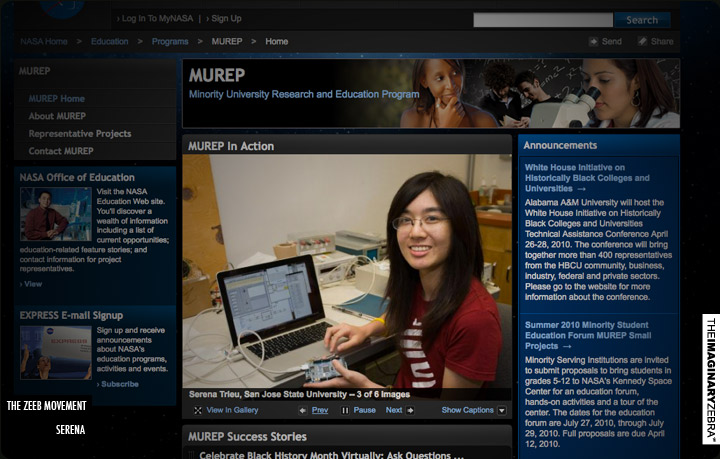The image size is (720, 459).
Task: Click the Share icon
Action: (643, 42)
